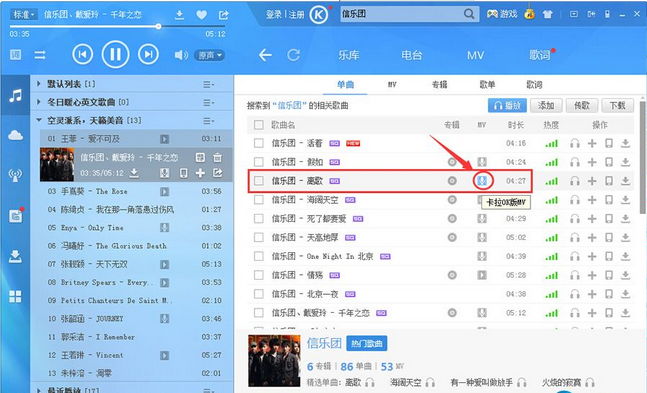Screen dimensions: 647x393
Task: Check the box for One Night In 北京
Action: click(259, 256)
